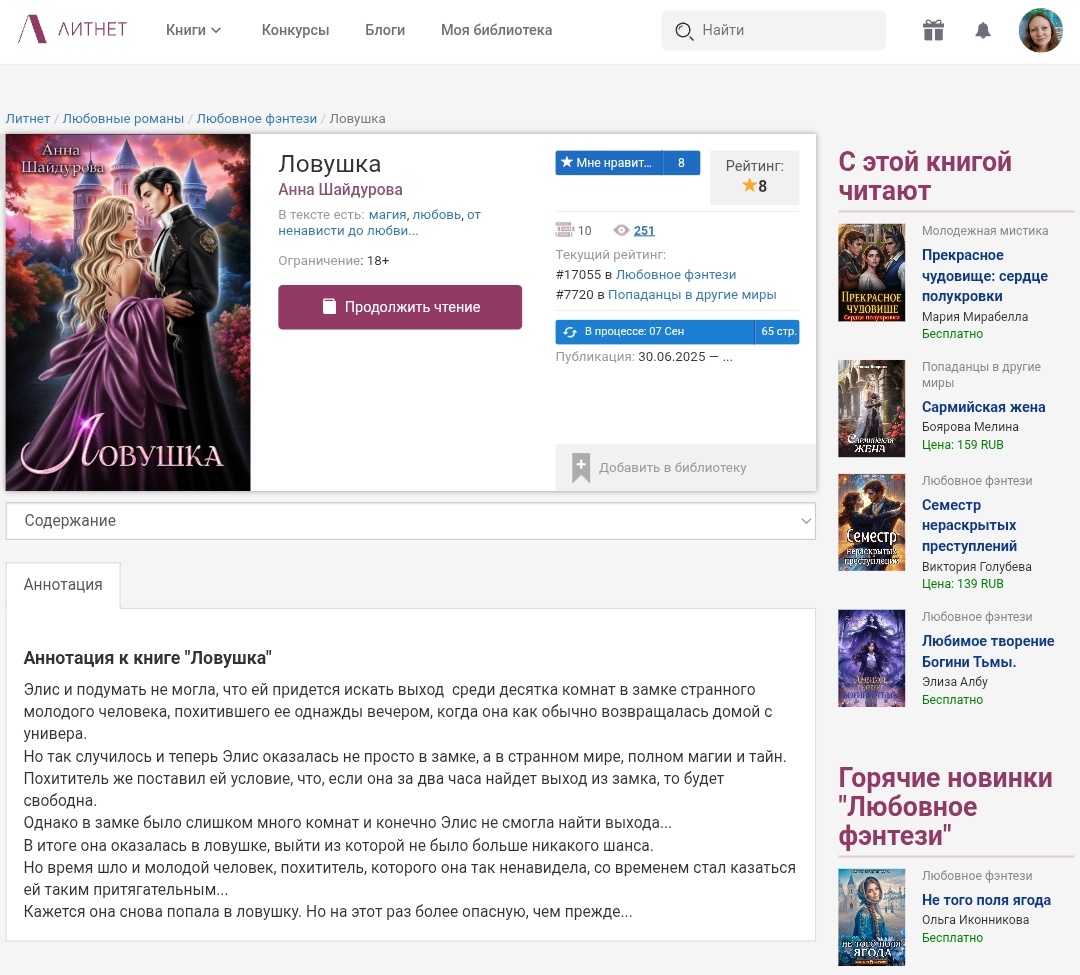Click Литнет breadcrumb link
The height and width of the screenshot is (975, 1080).
point(28,118)
